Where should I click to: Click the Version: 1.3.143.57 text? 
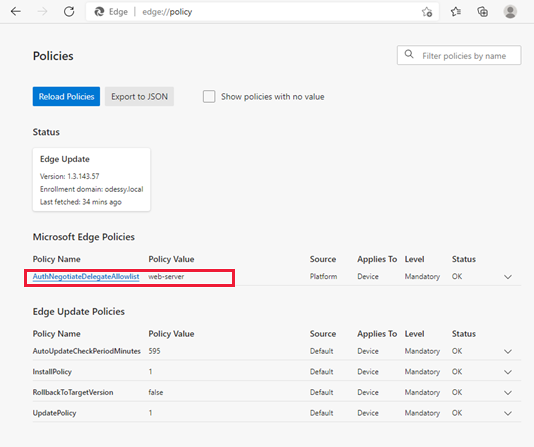69,176
